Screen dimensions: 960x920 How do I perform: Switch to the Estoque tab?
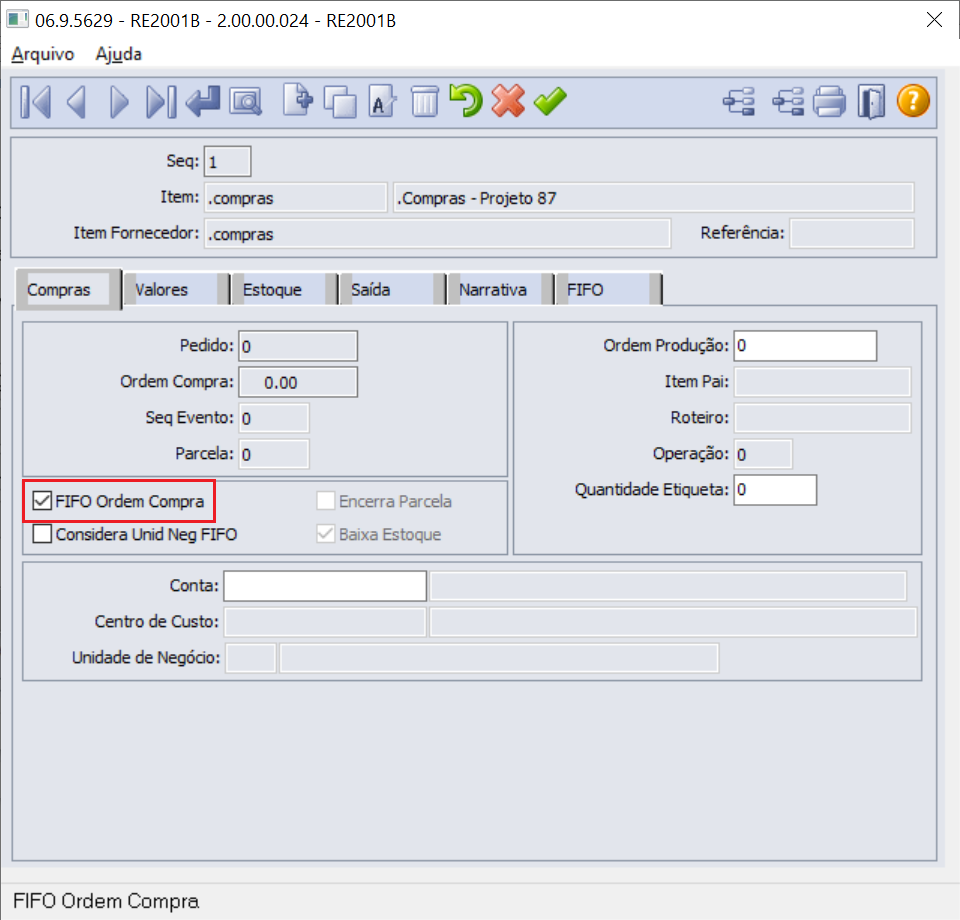point(284,290)
